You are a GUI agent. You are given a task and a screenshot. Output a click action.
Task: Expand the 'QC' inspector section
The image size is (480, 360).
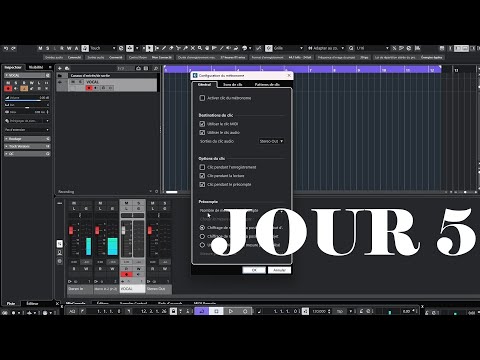(x=27, y=154)
